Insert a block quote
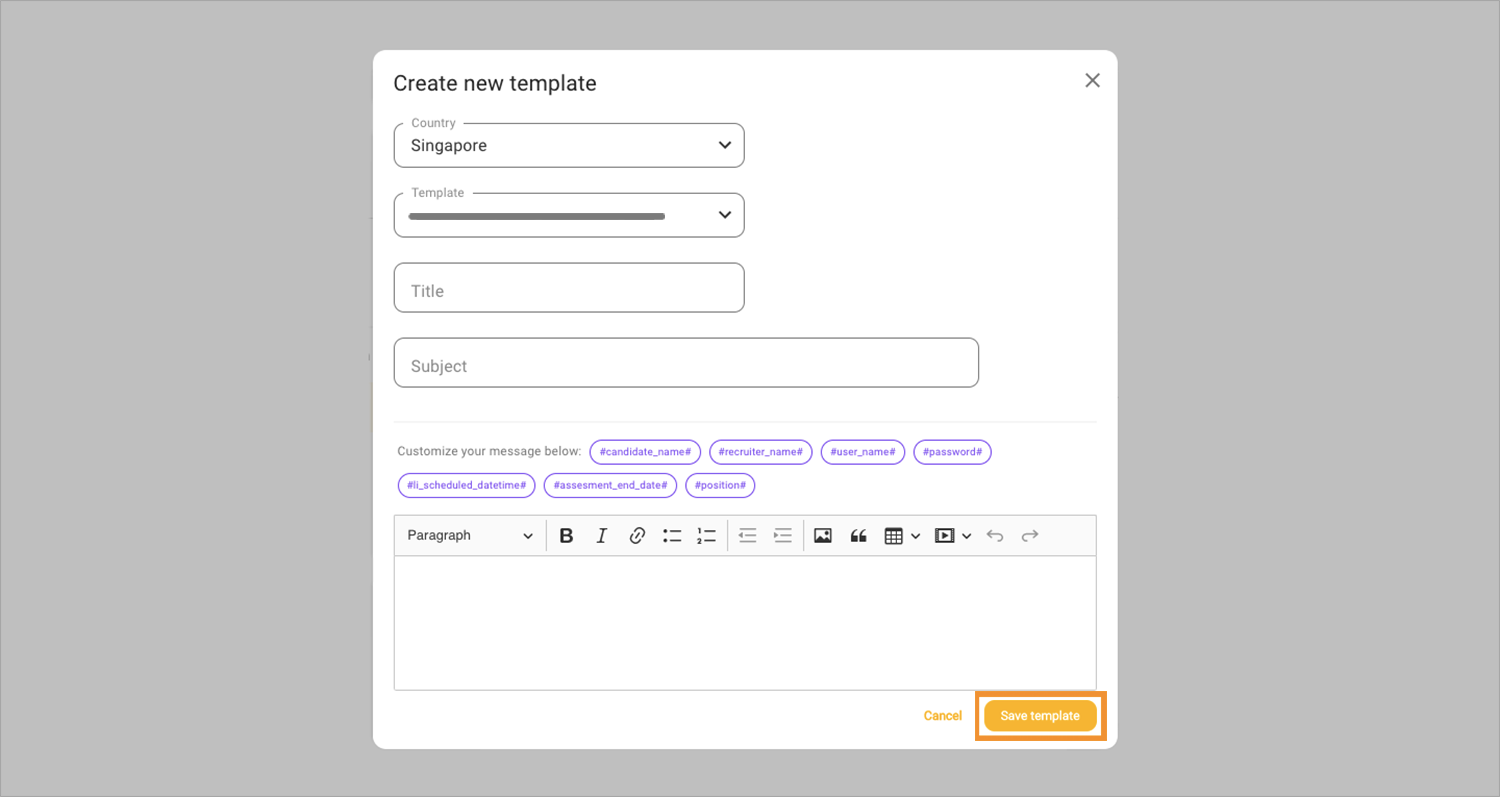 pyautogui.click(x=858, y=536)
